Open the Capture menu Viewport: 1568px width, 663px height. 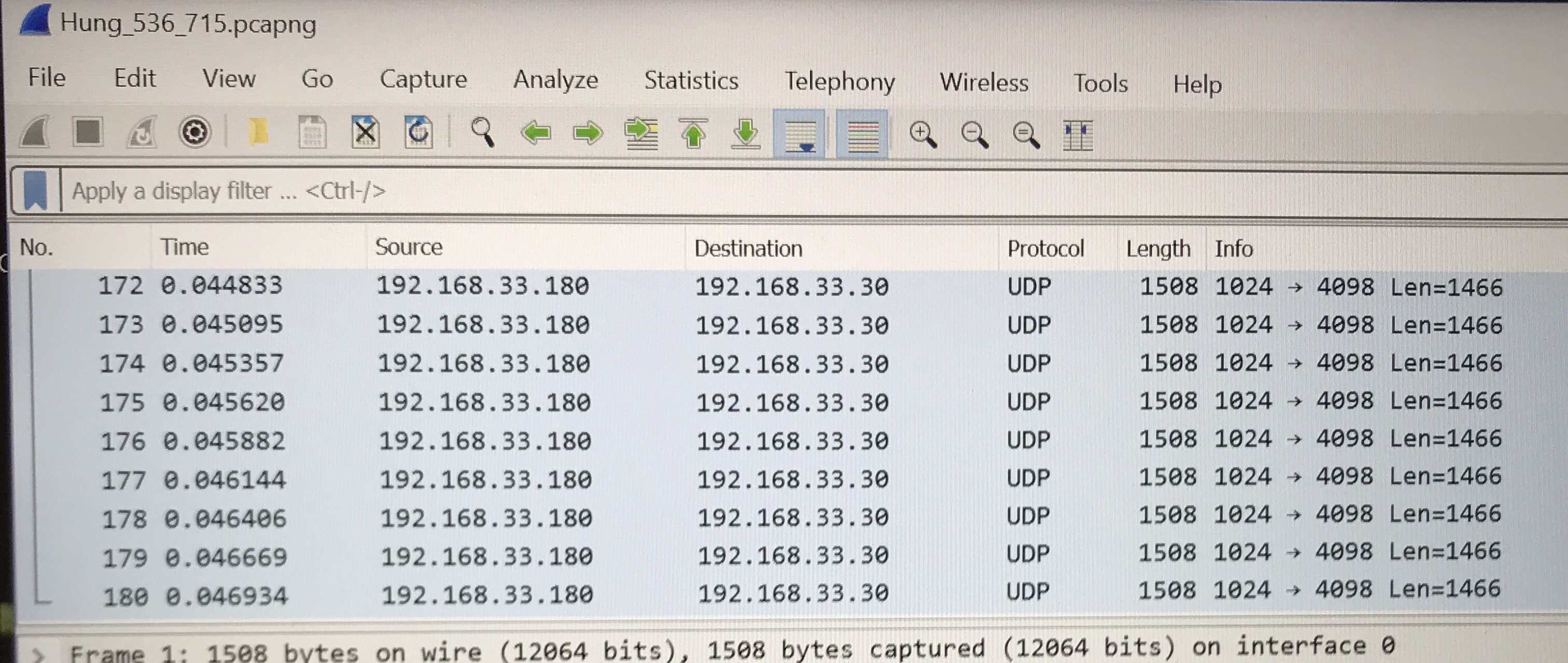[x=423, y=80]
